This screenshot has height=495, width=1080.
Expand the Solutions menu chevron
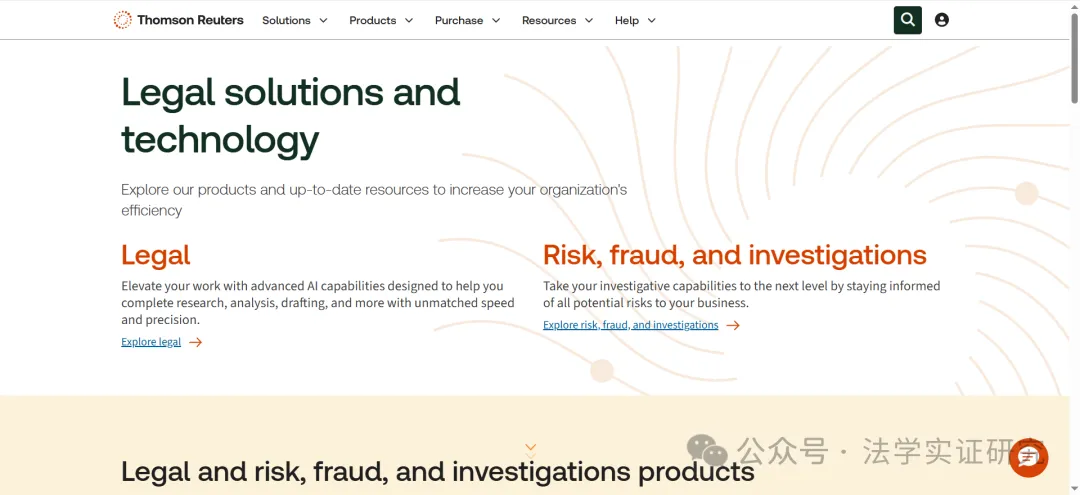pyautogui.click(x=324, y=21)
